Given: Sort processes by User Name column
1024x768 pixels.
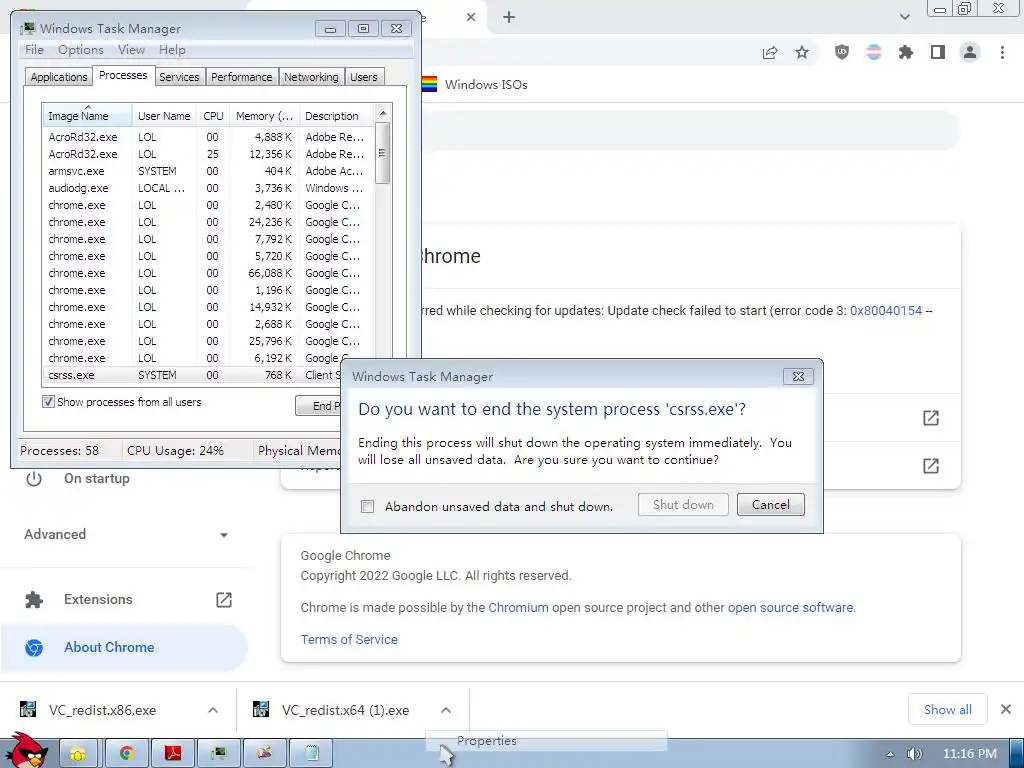Looking at the screenshot, I should [164, 116].
